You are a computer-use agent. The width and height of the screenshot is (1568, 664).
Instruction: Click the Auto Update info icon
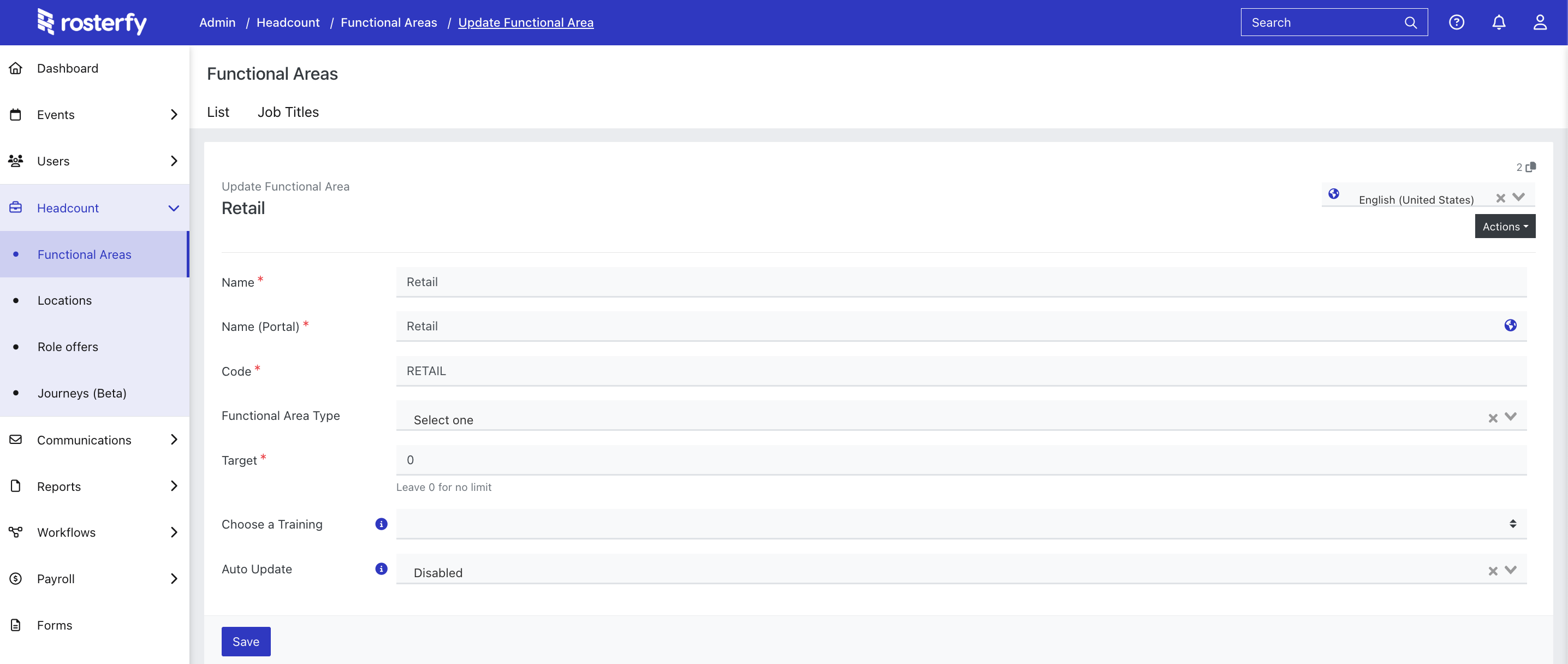(x=381, y=568)
